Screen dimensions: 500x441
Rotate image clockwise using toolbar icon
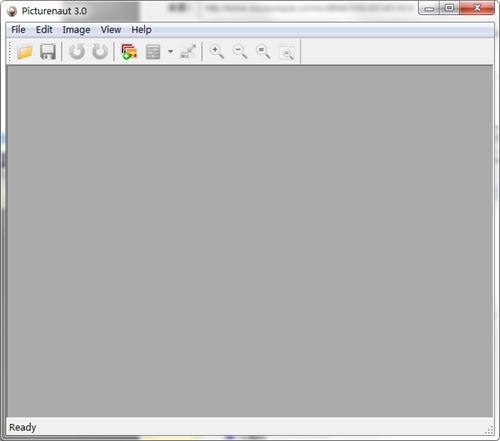pyautogui.click(x=100, y=52)
